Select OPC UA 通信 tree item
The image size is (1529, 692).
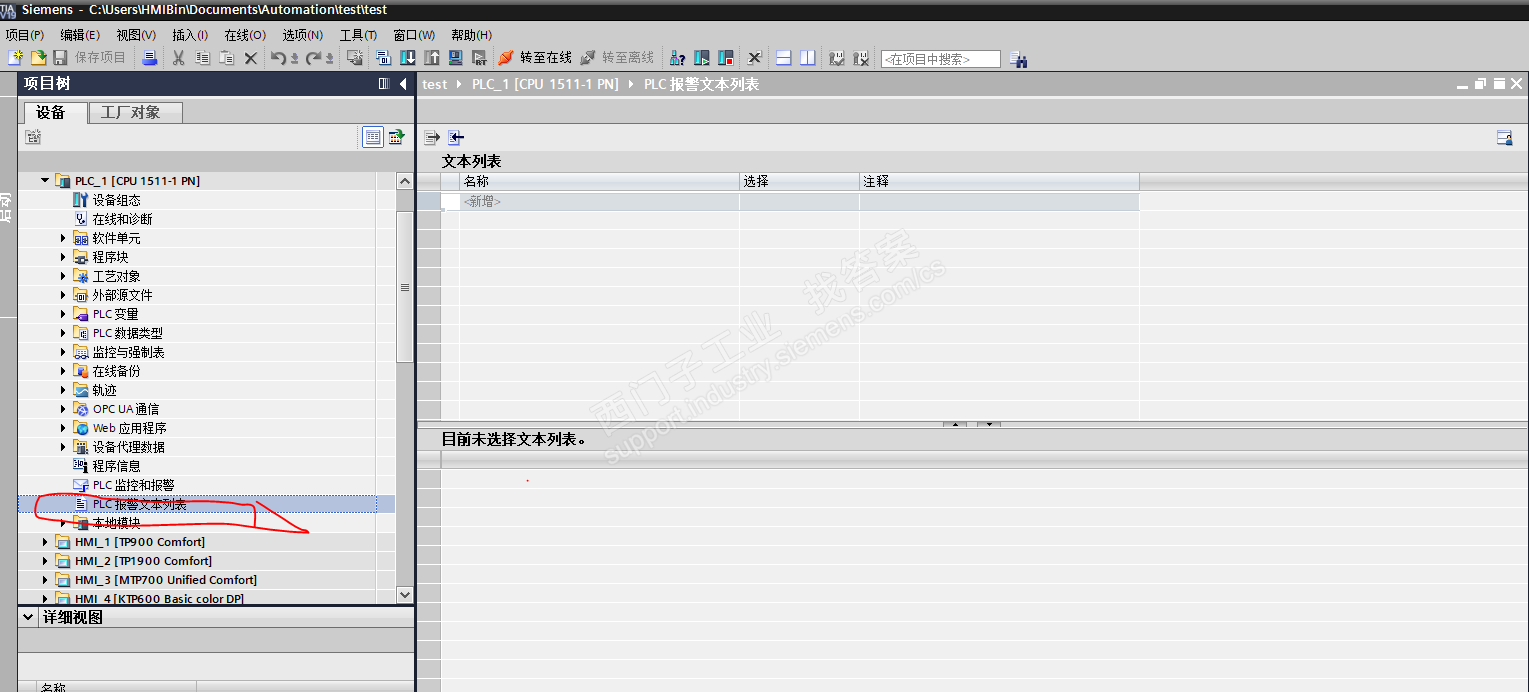click(126, 409)
